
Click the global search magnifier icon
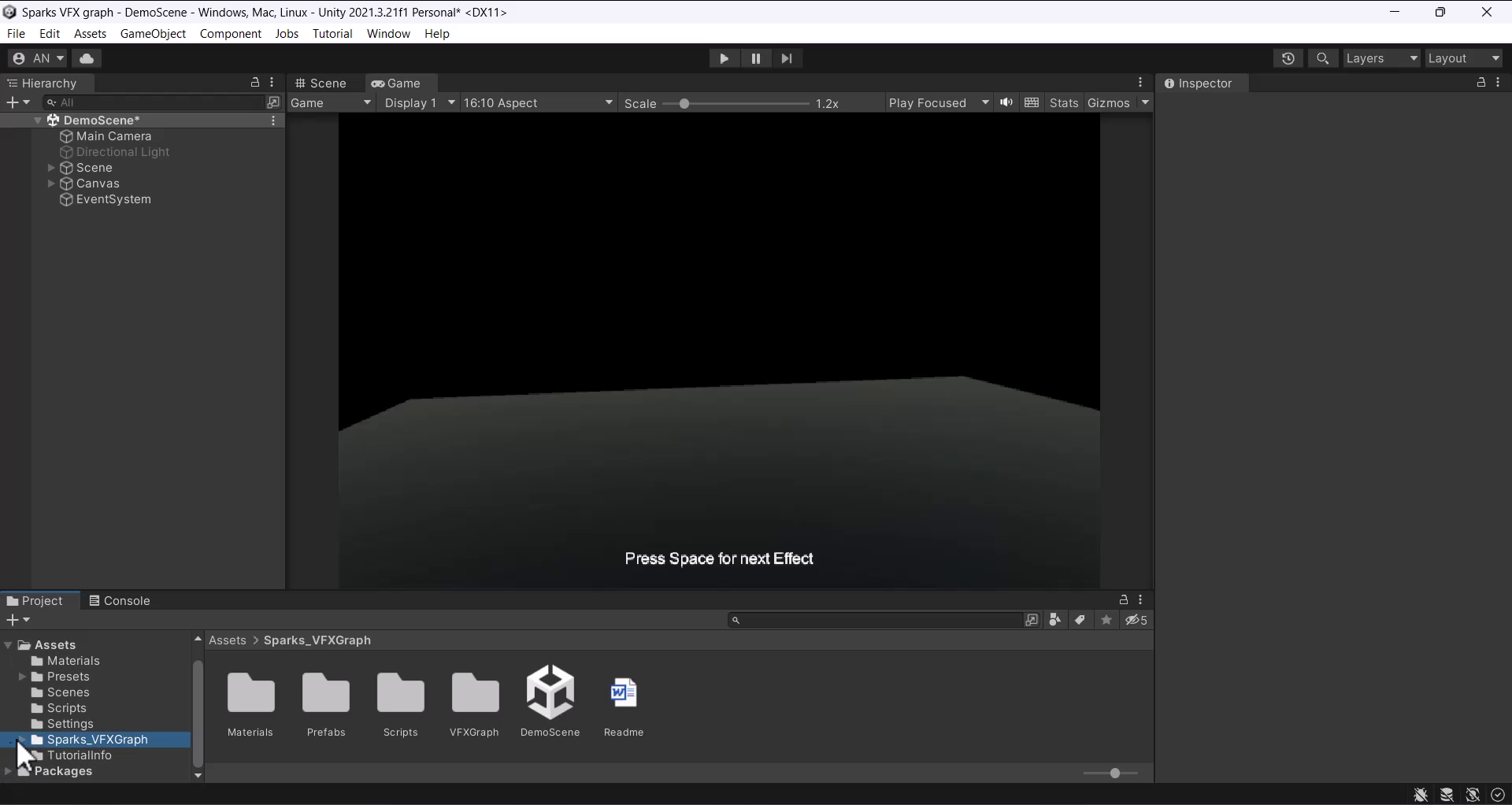pyautogui.click(x=1323, y=58)
